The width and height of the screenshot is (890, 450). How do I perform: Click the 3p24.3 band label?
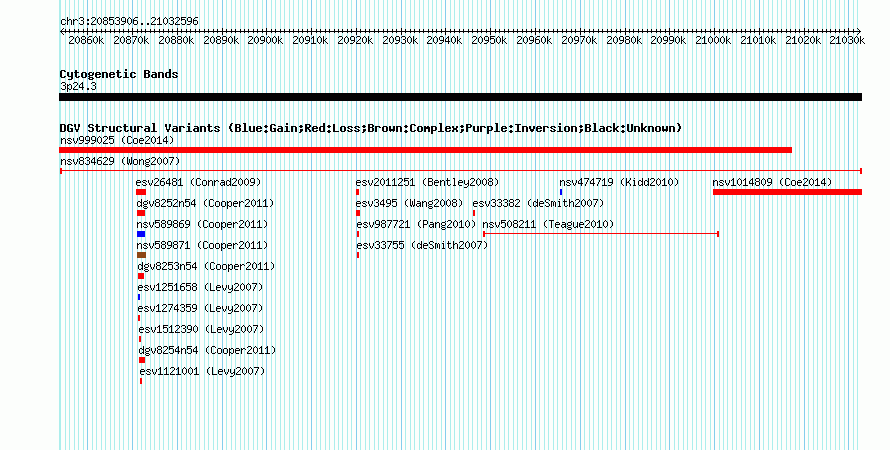tap(78, 86)
